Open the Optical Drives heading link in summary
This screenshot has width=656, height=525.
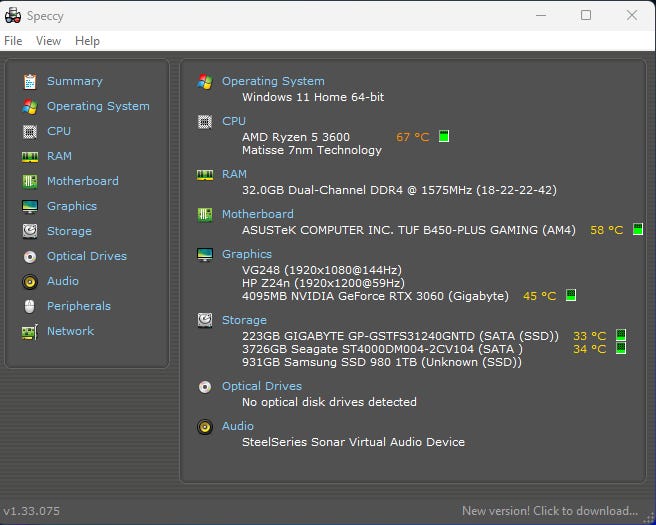[x=261, y=386]
